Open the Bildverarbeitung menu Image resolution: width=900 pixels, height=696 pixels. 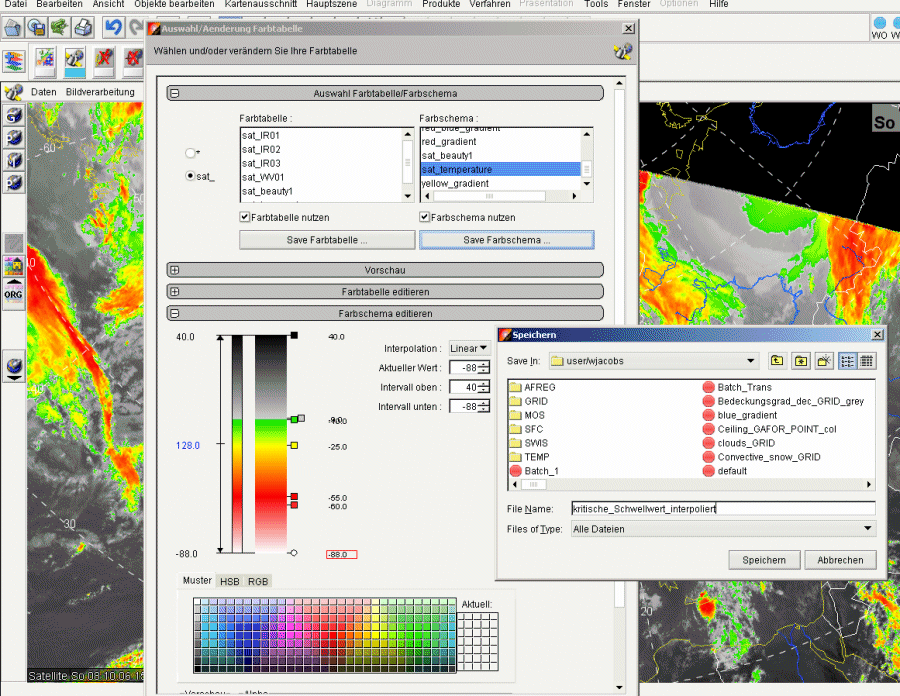(100, 92)
